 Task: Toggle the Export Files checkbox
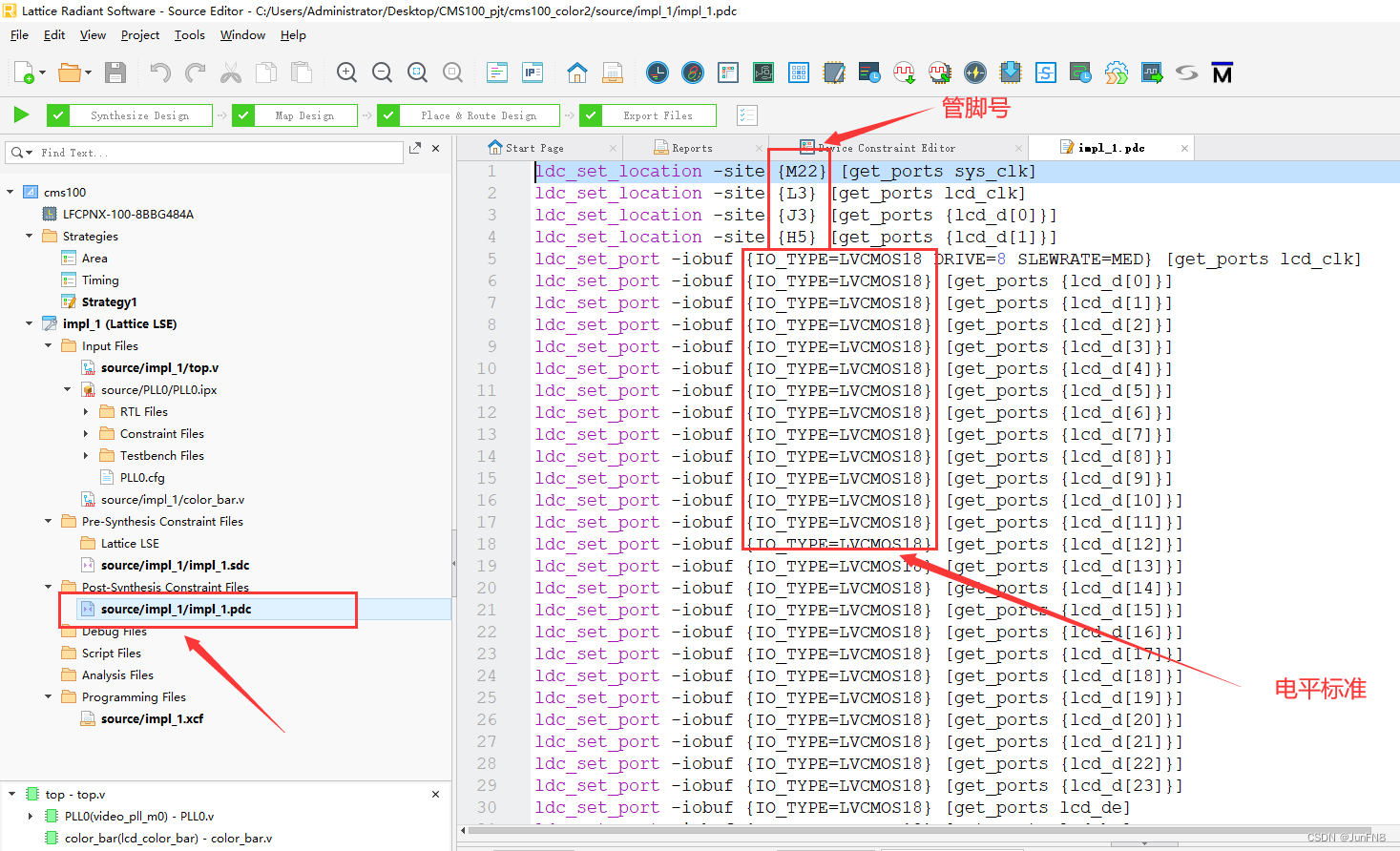(x=592, y=114)
